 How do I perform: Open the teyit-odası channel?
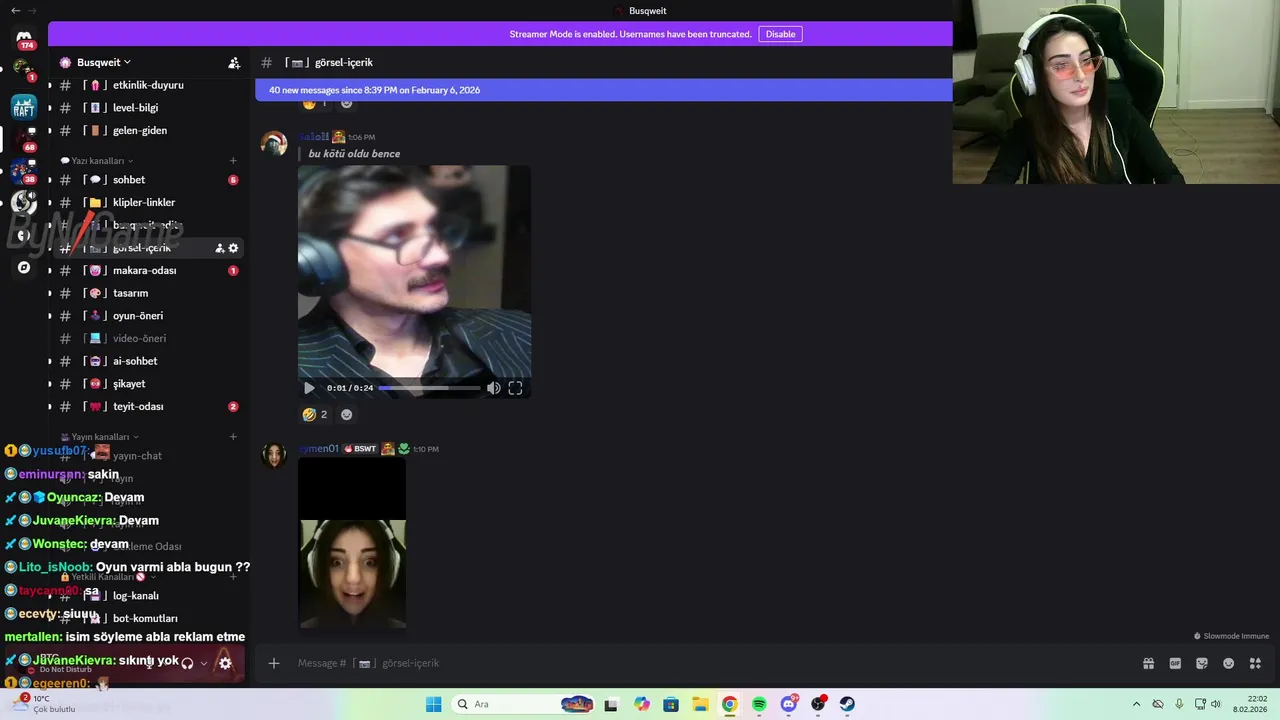147,406
